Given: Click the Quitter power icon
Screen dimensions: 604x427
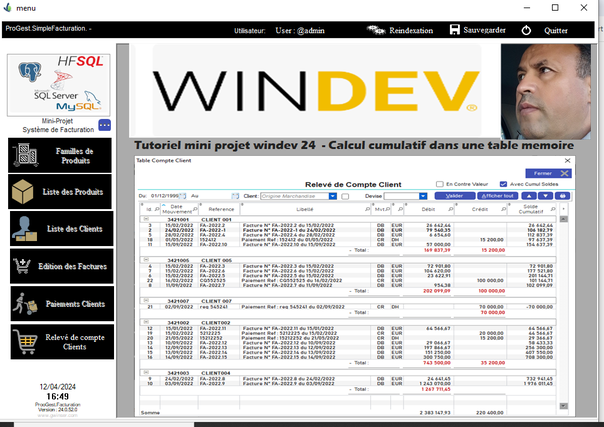Looking at the screenshot, I should tap(526, 30).
